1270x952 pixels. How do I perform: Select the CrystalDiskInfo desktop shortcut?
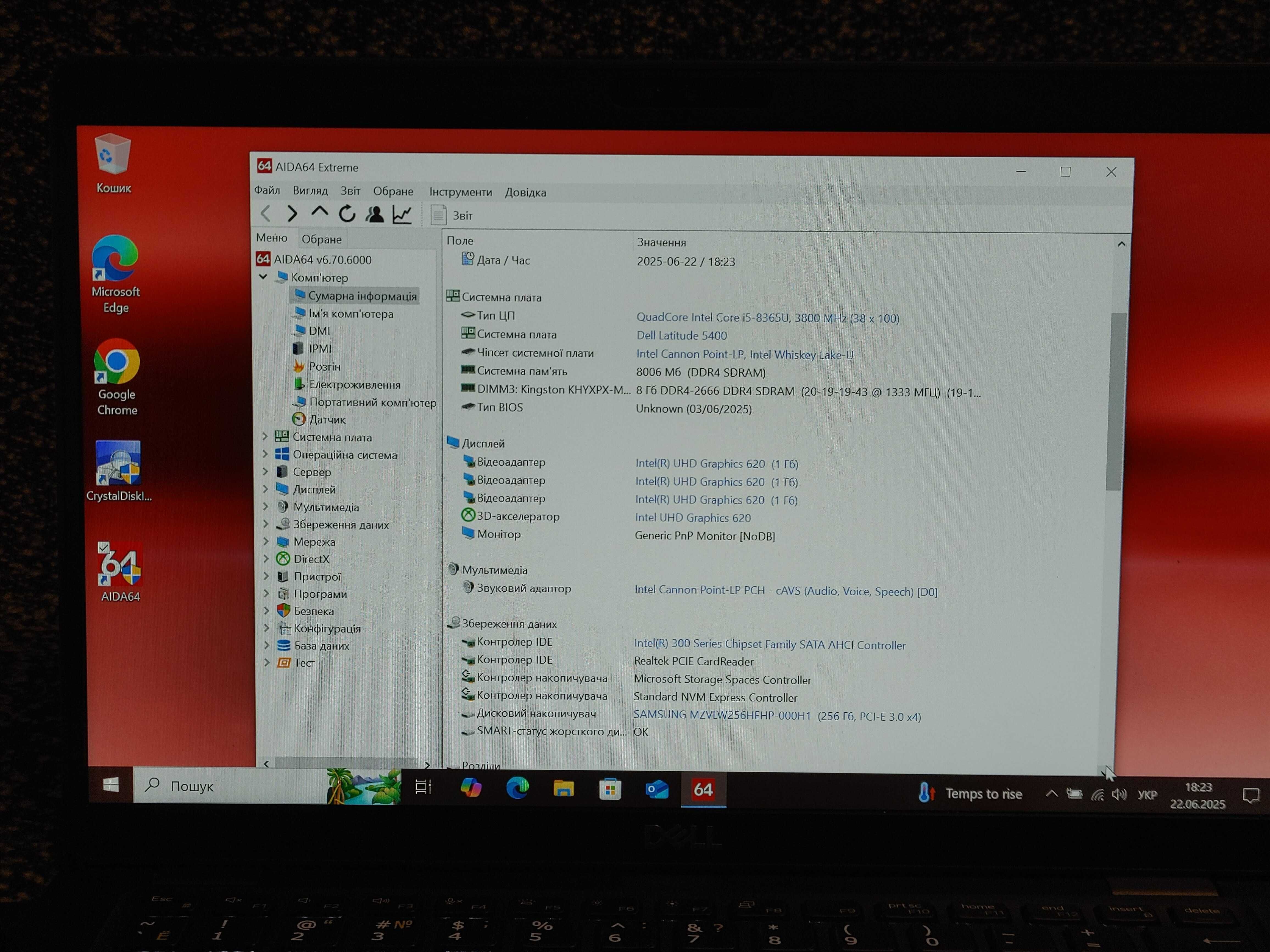pyautogui.click(x=119, y=471)
